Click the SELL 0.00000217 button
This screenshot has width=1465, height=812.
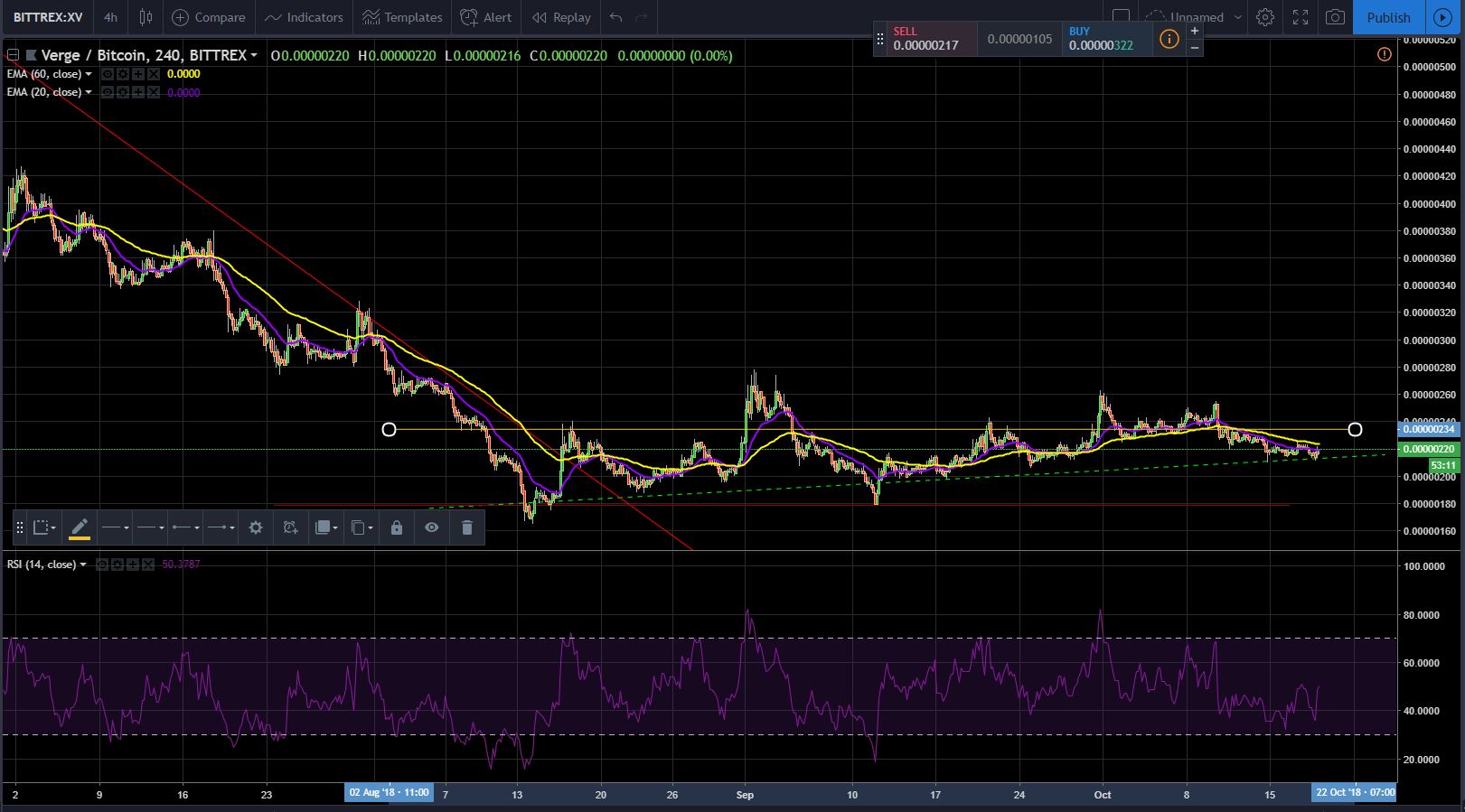coord(932,39)
